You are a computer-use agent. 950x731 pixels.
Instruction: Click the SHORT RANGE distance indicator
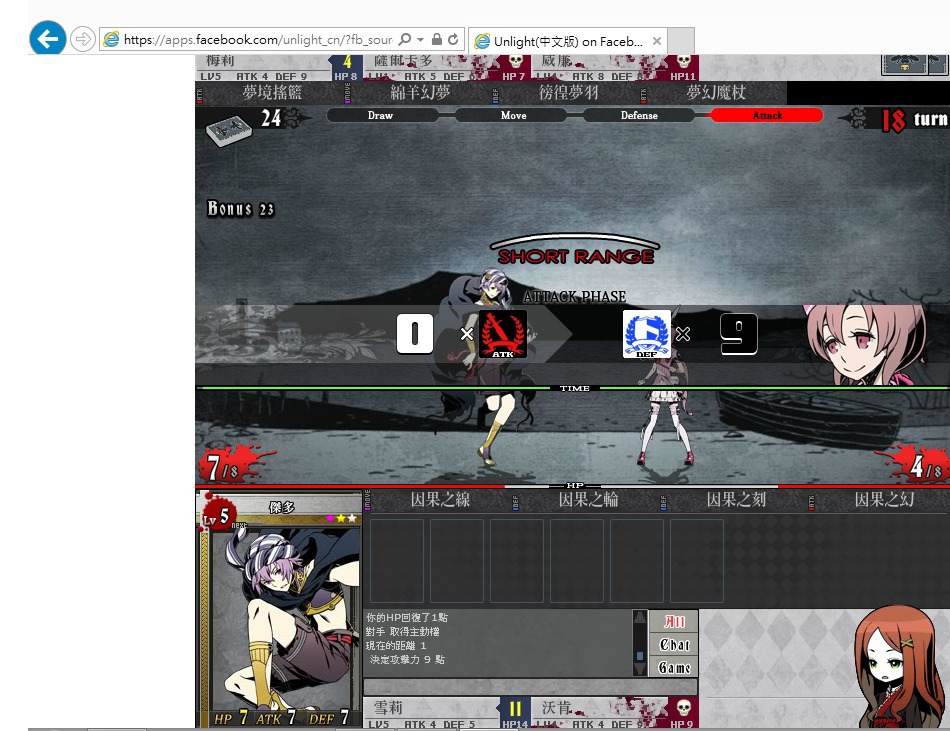coord(575,250)
